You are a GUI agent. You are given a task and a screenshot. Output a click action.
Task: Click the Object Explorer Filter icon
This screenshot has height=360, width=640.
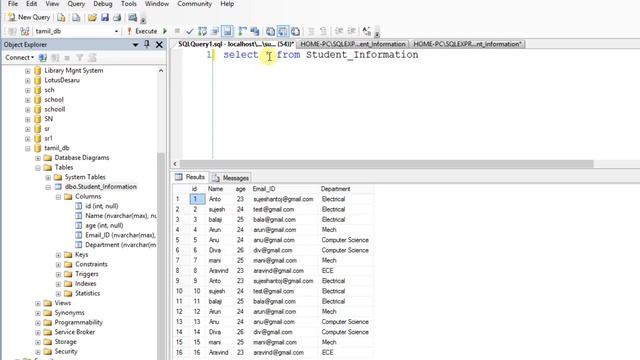(80, 58)
